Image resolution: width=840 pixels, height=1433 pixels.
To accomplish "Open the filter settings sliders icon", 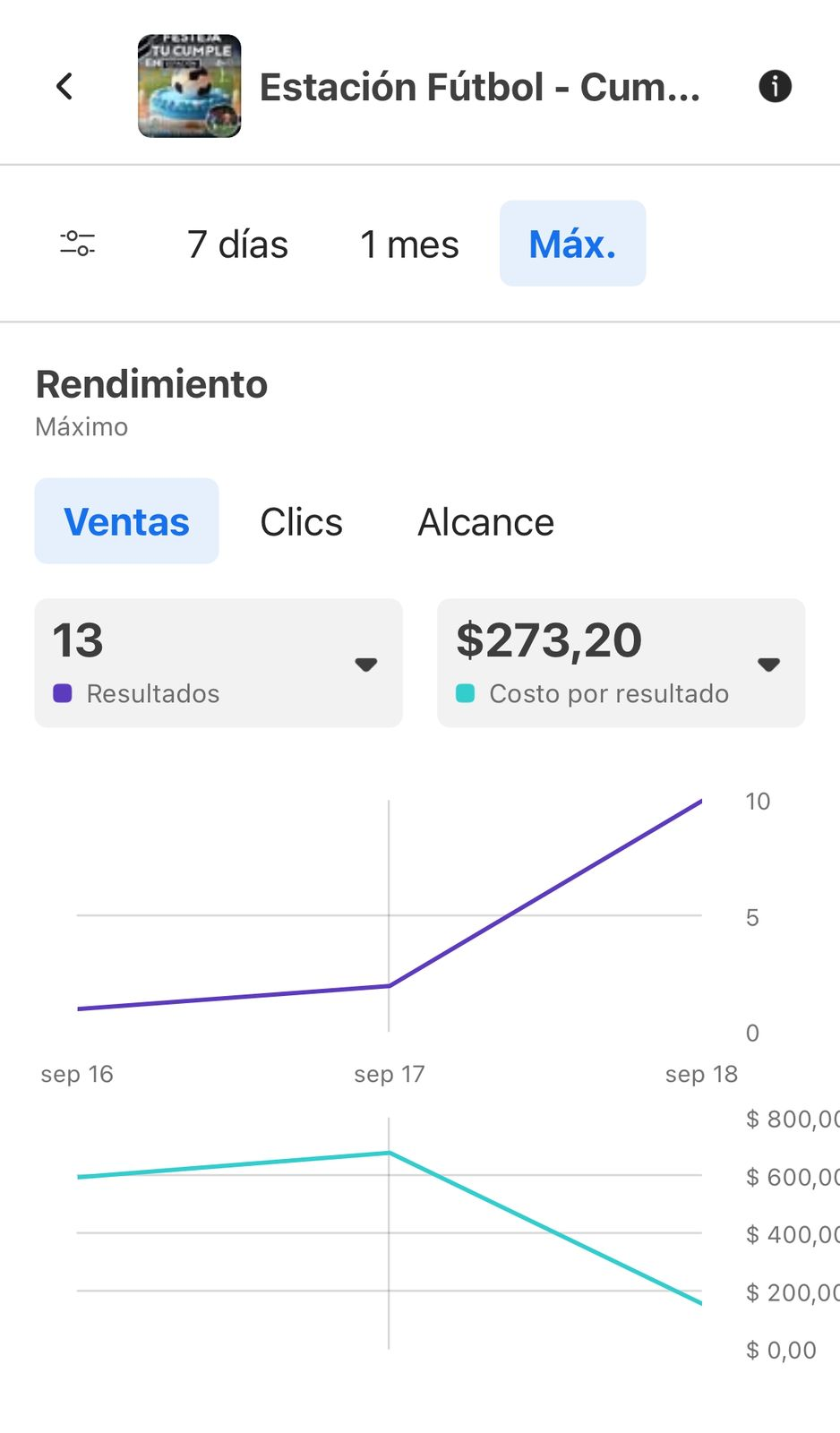I will point(78,244).
